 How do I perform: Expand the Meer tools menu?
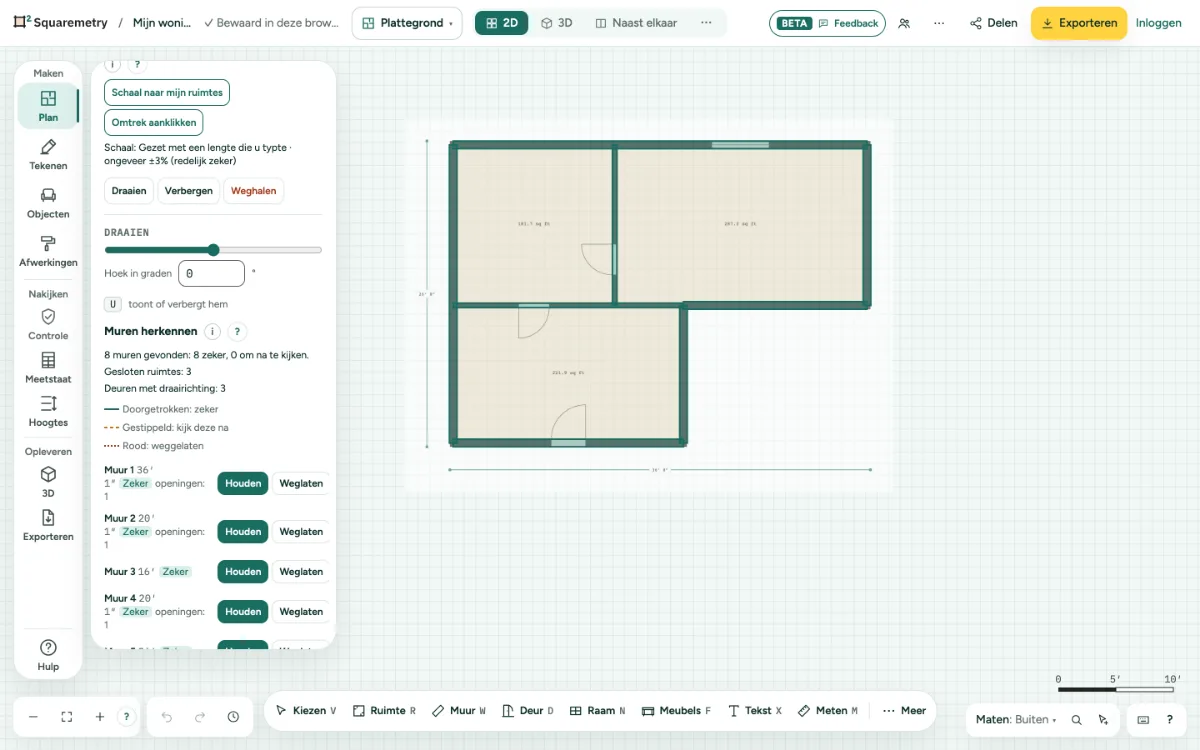pyautogui.click(x=904, y=711)
